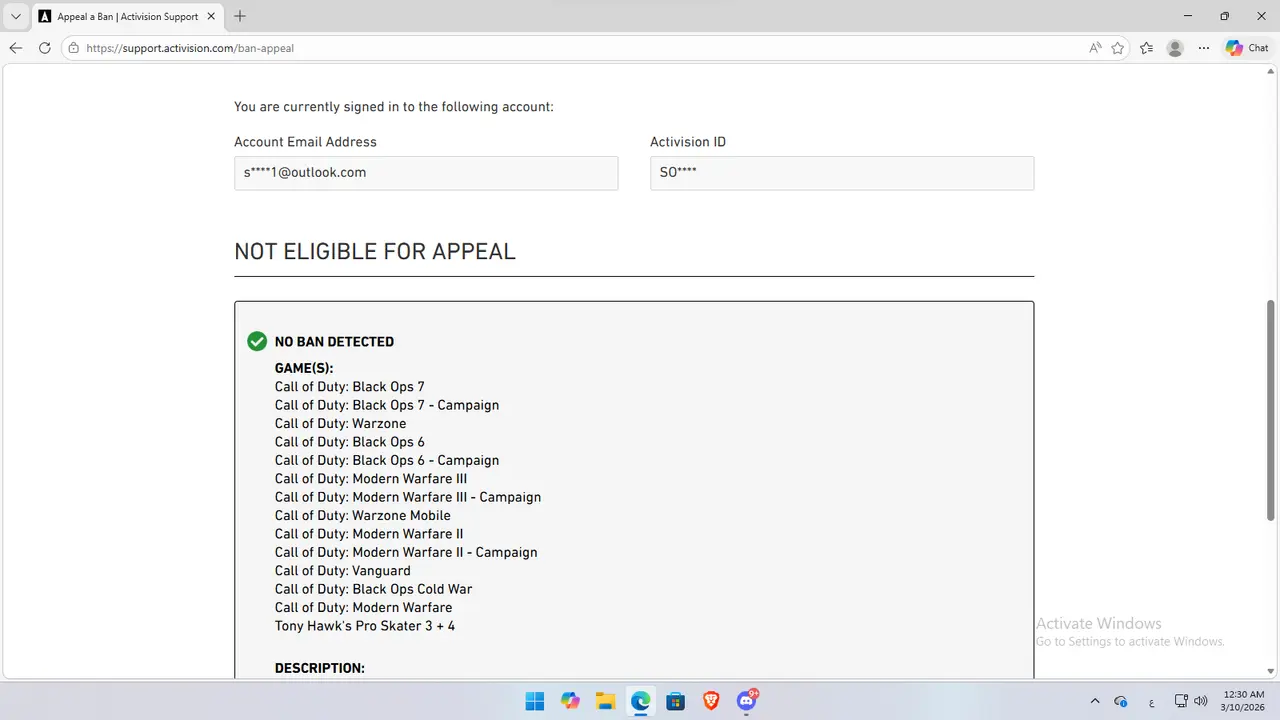Click the Activision ID field
The height and width of the screenshot is (720, 1280).
point(841,173)
